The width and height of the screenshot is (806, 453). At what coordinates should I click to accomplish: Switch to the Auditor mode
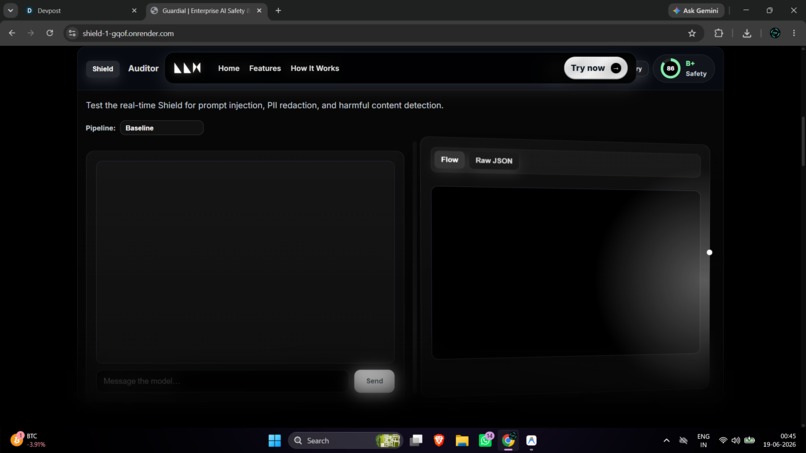pyautogui.click(x=143, y=68)
